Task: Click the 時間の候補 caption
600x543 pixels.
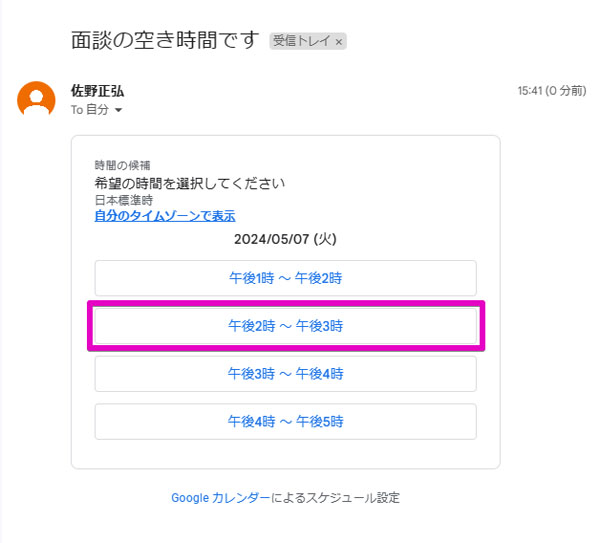Action: pos(122,165)
